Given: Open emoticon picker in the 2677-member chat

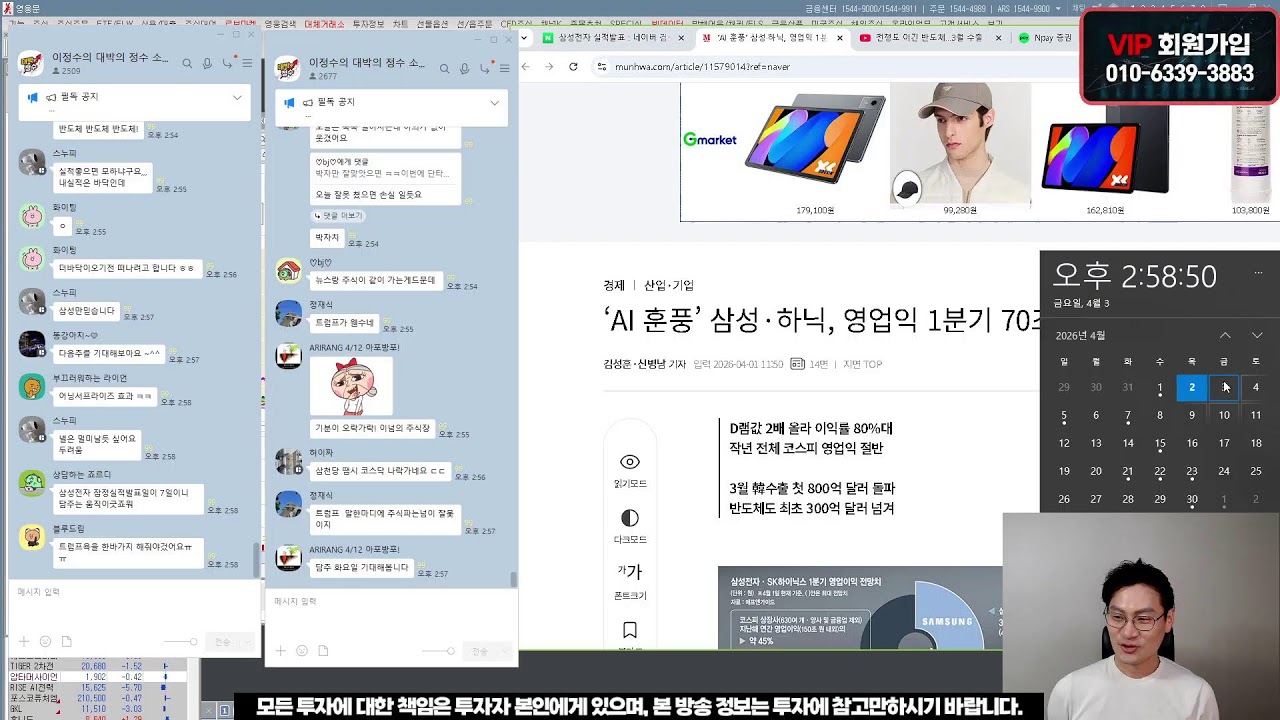Looking at the screenshot, I should click(302, 651).
